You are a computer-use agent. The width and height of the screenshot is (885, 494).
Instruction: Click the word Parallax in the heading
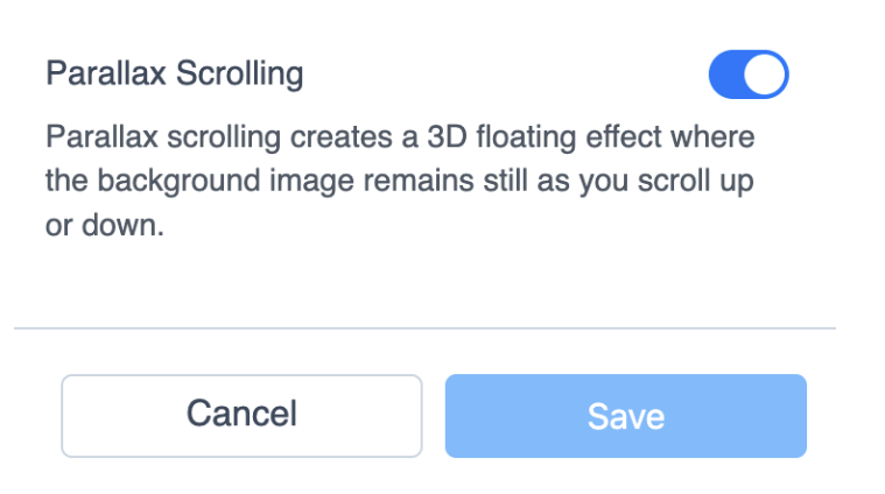tap(106, 73)
